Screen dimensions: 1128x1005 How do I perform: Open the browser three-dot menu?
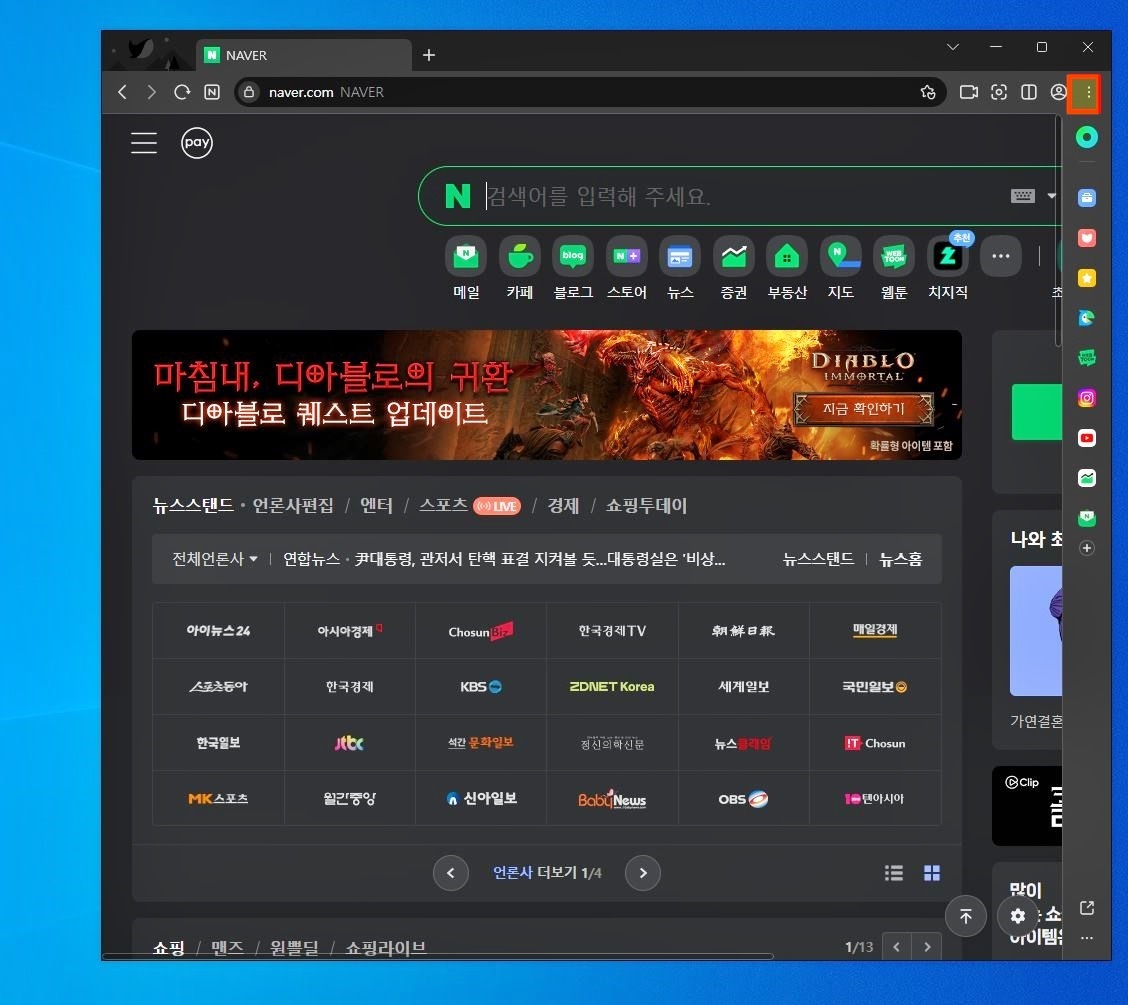point(1087,92)
